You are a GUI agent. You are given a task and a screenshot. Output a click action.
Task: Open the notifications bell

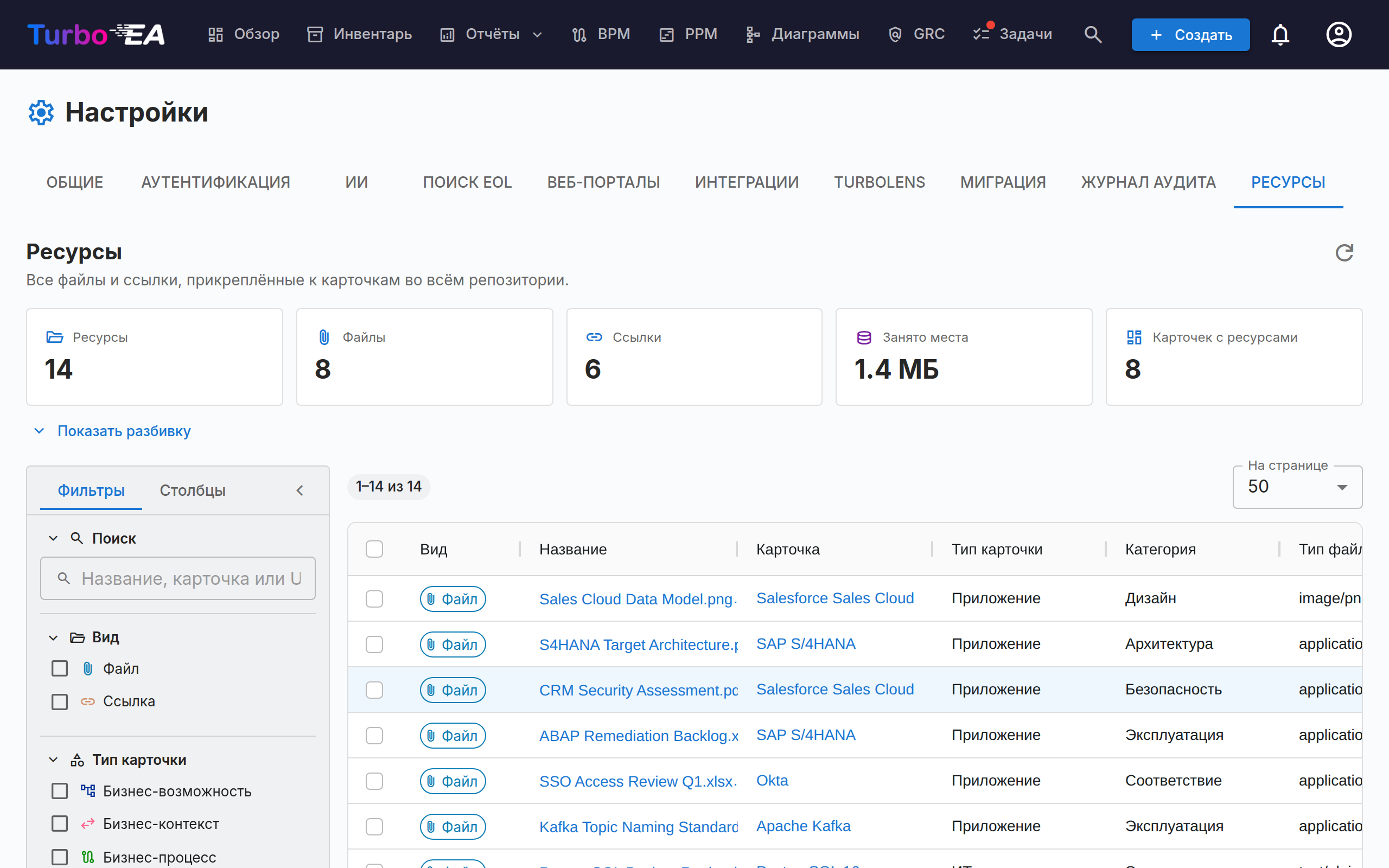[1280, 34]
